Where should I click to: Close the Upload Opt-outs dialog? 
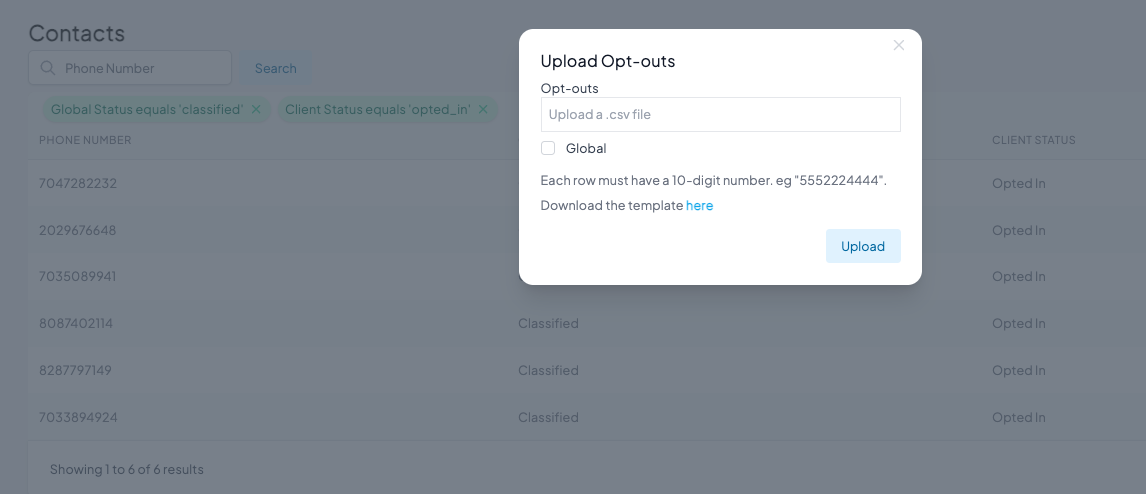point(899,45)
